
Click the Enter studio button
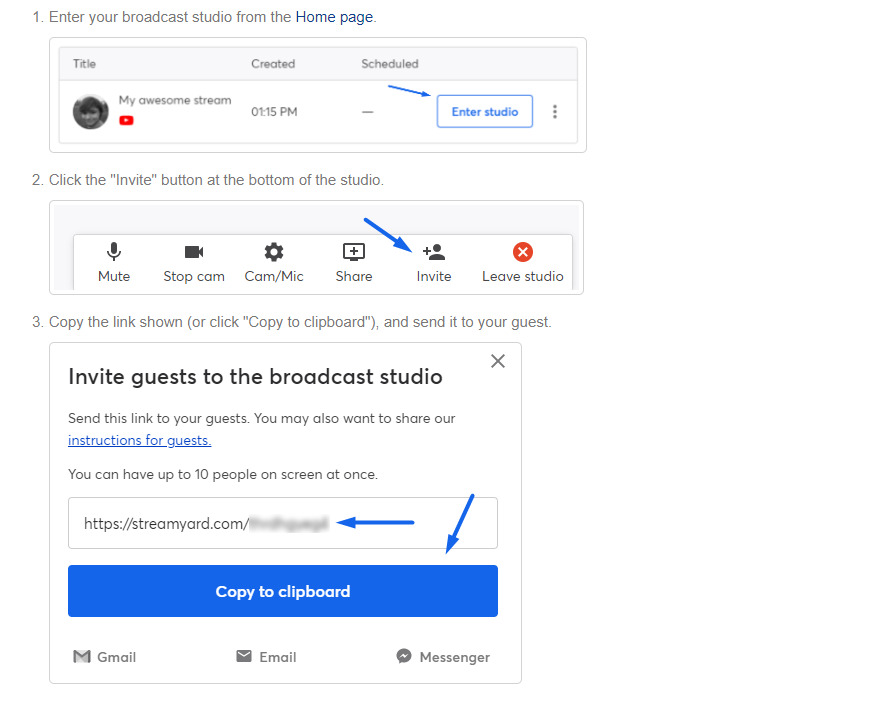(x=484, y=111)
